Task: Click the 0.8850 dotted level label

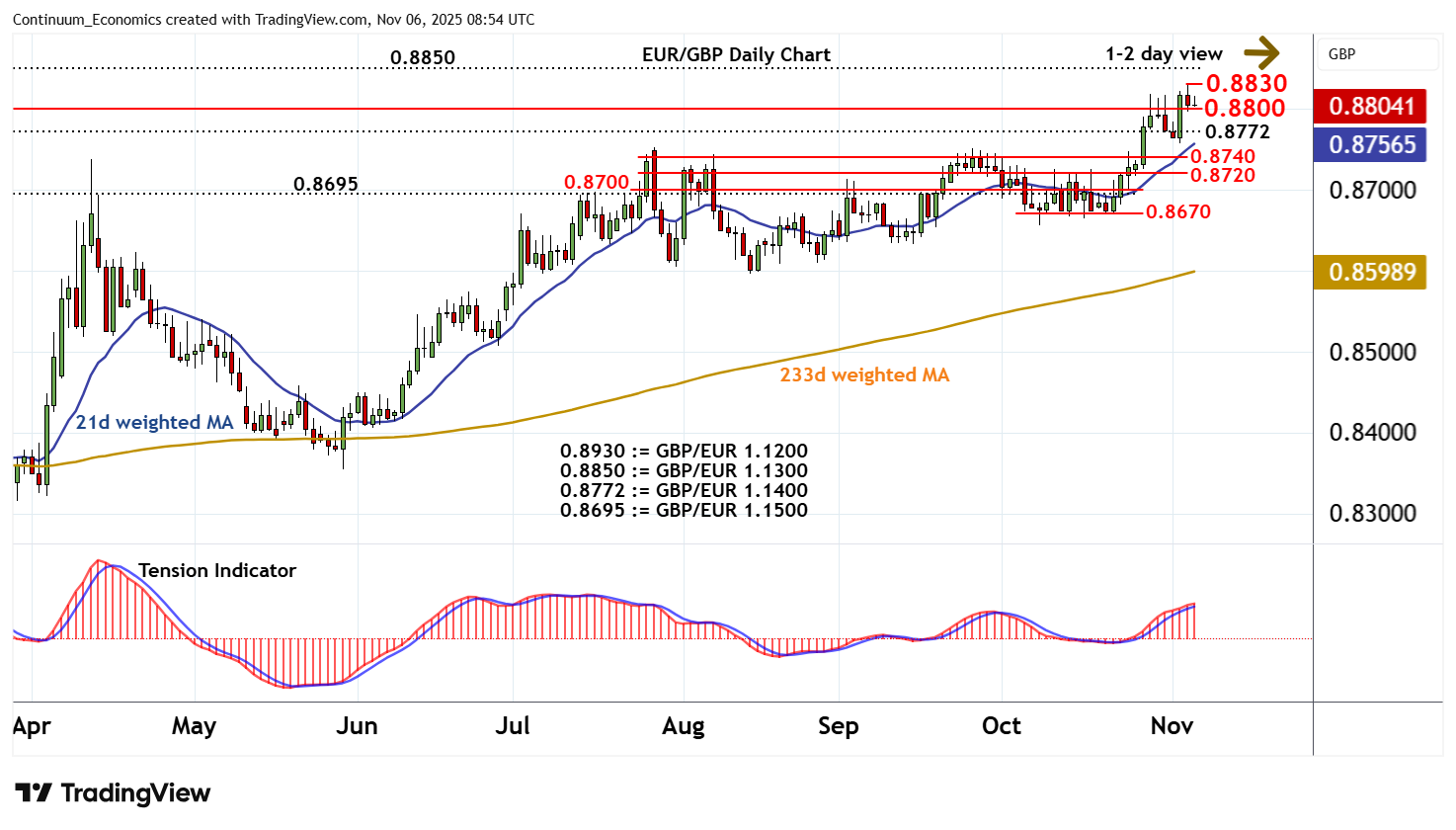Action: [x=423, y=57]
